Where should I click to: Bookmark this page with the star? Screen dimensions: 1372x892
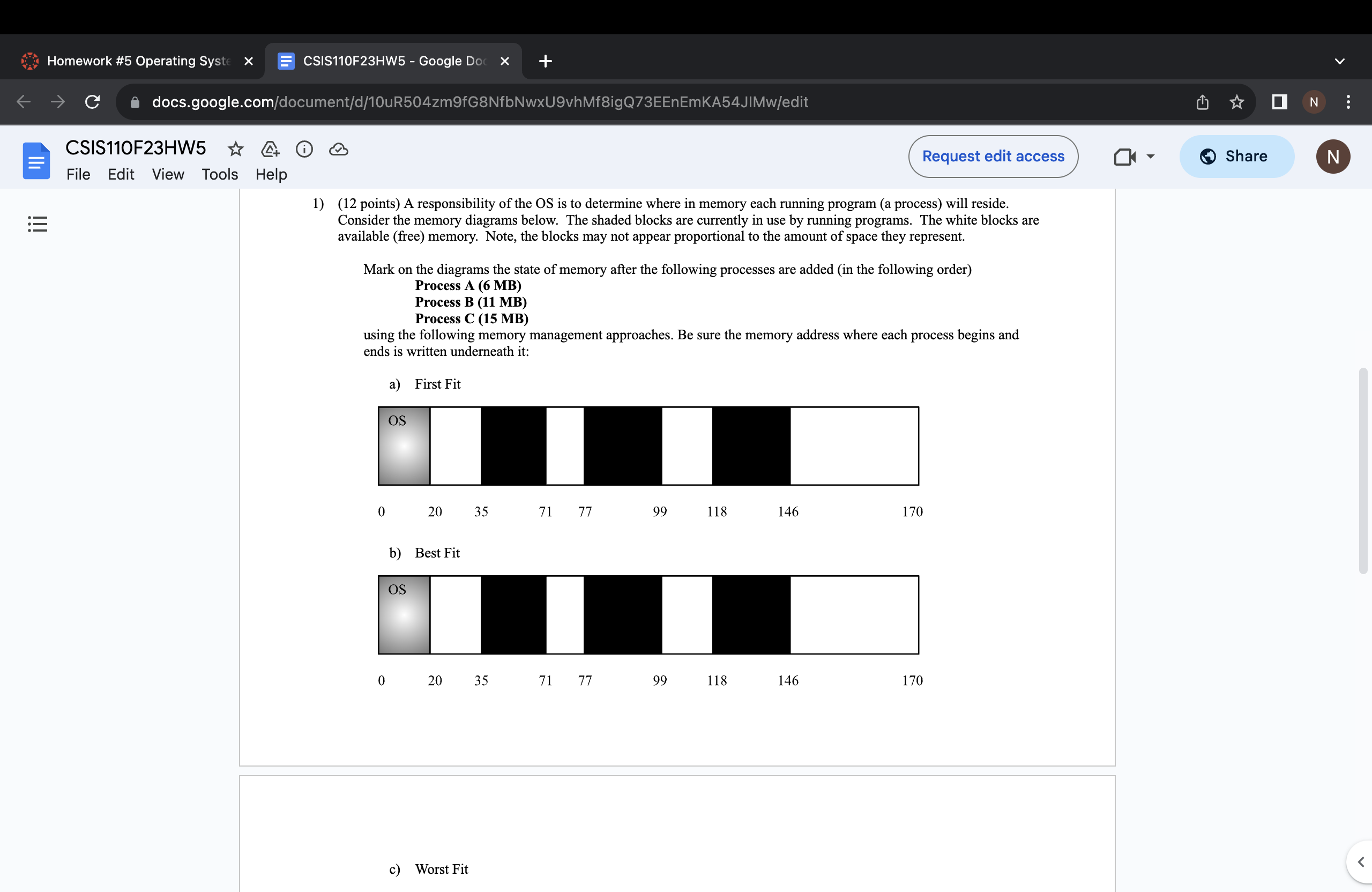(1236, 102)
